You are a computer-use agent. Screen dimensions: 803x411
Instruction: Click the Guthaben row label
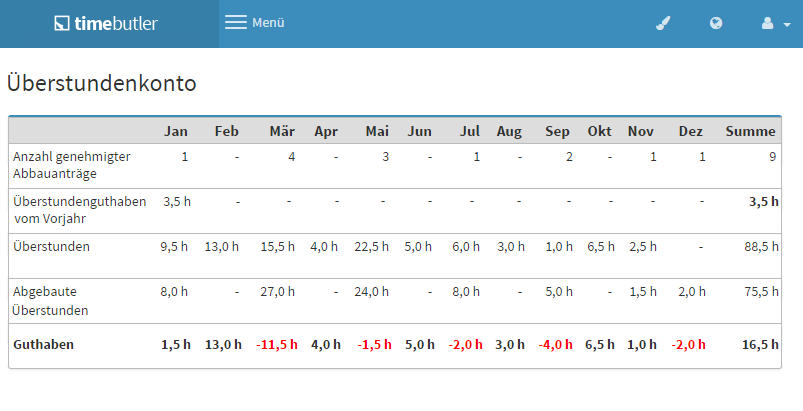point(44,344)
